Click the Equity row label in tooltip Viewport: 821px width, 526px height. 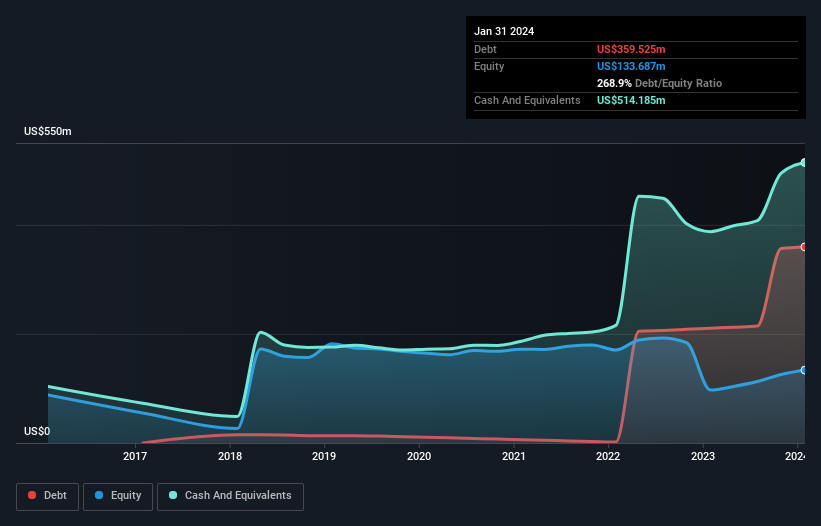[x=489, y=66]
